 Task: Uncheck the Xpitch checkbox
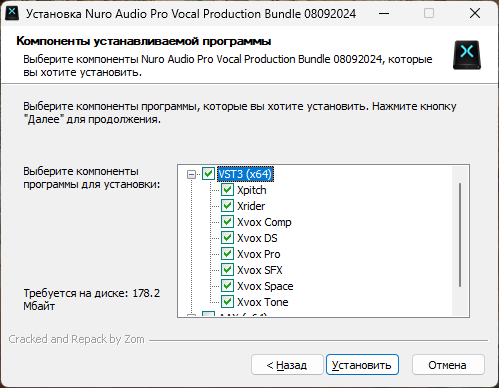(227, 190)
